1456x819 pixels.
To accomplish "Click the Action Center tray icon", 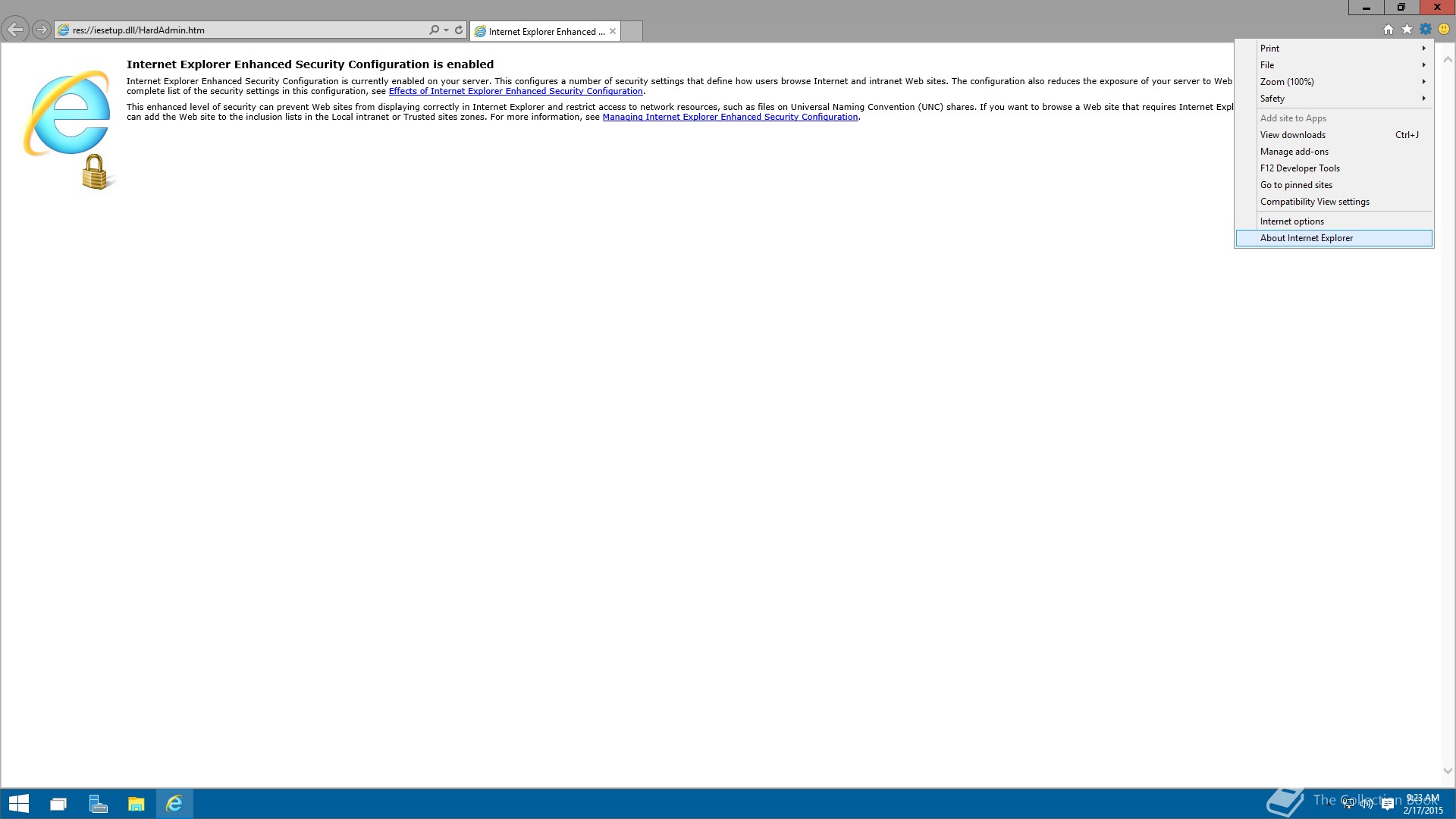I will [x=1388, y=804].
